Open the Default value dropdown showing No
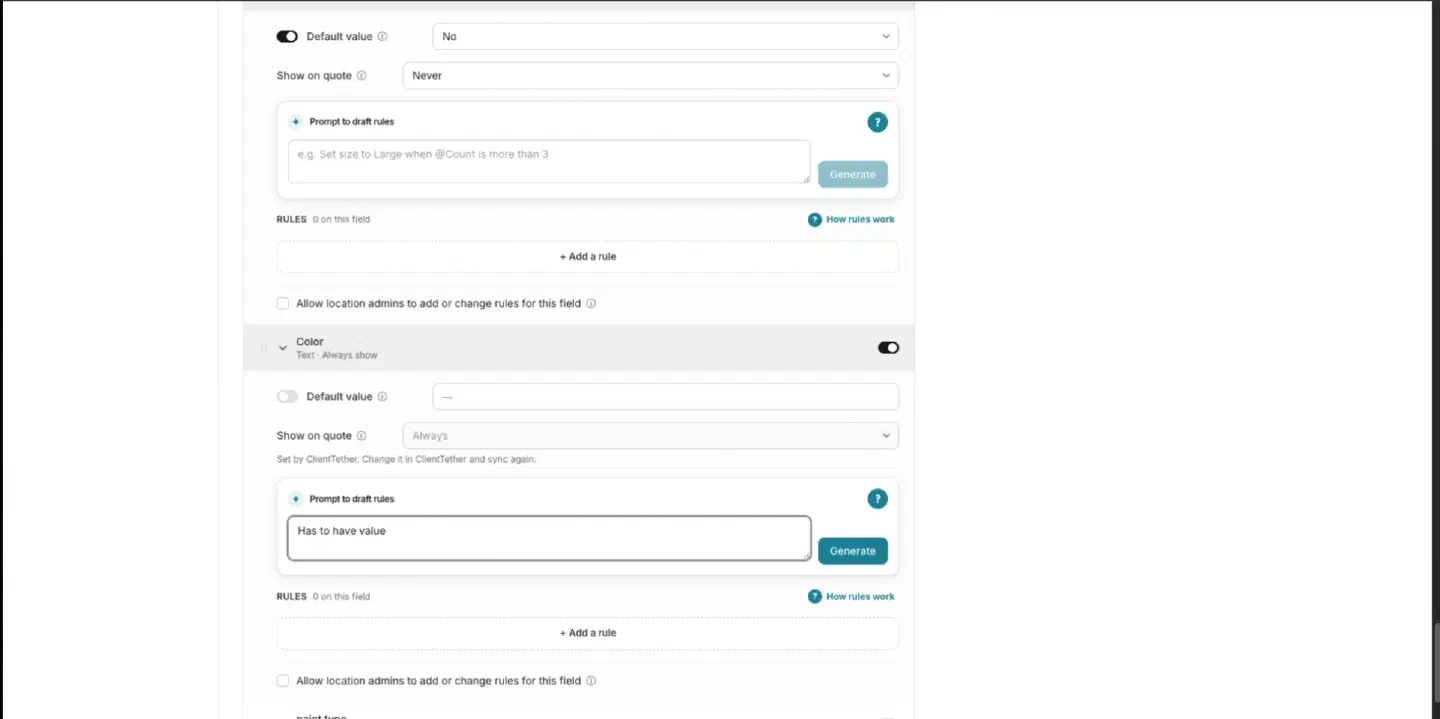The width and height of the screenshot is (1440, 719). pyautogui.click(x=665, y=37)
